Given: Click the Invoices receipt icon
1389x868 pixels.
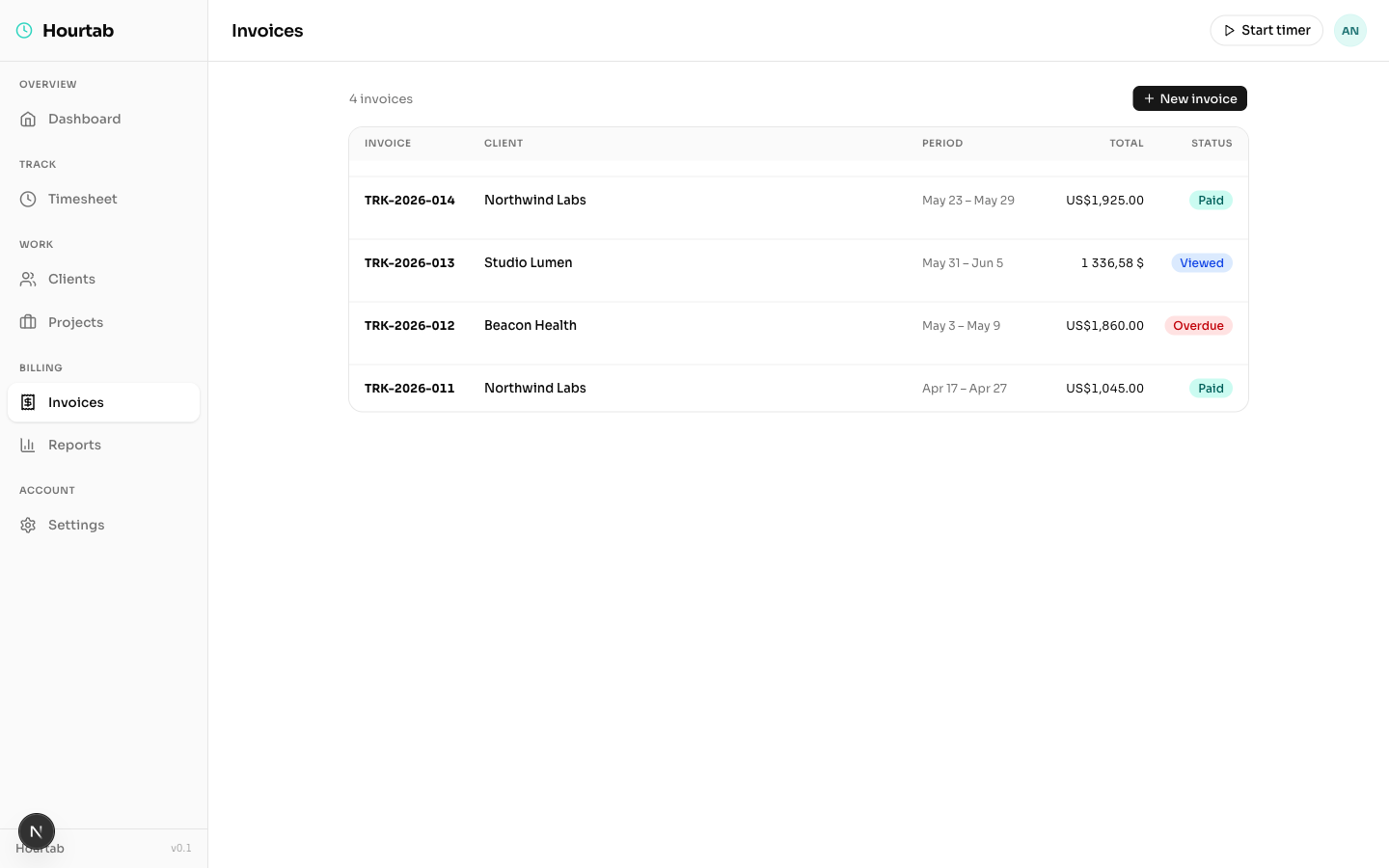Looking at the screenshot, I should coord(28,402).
